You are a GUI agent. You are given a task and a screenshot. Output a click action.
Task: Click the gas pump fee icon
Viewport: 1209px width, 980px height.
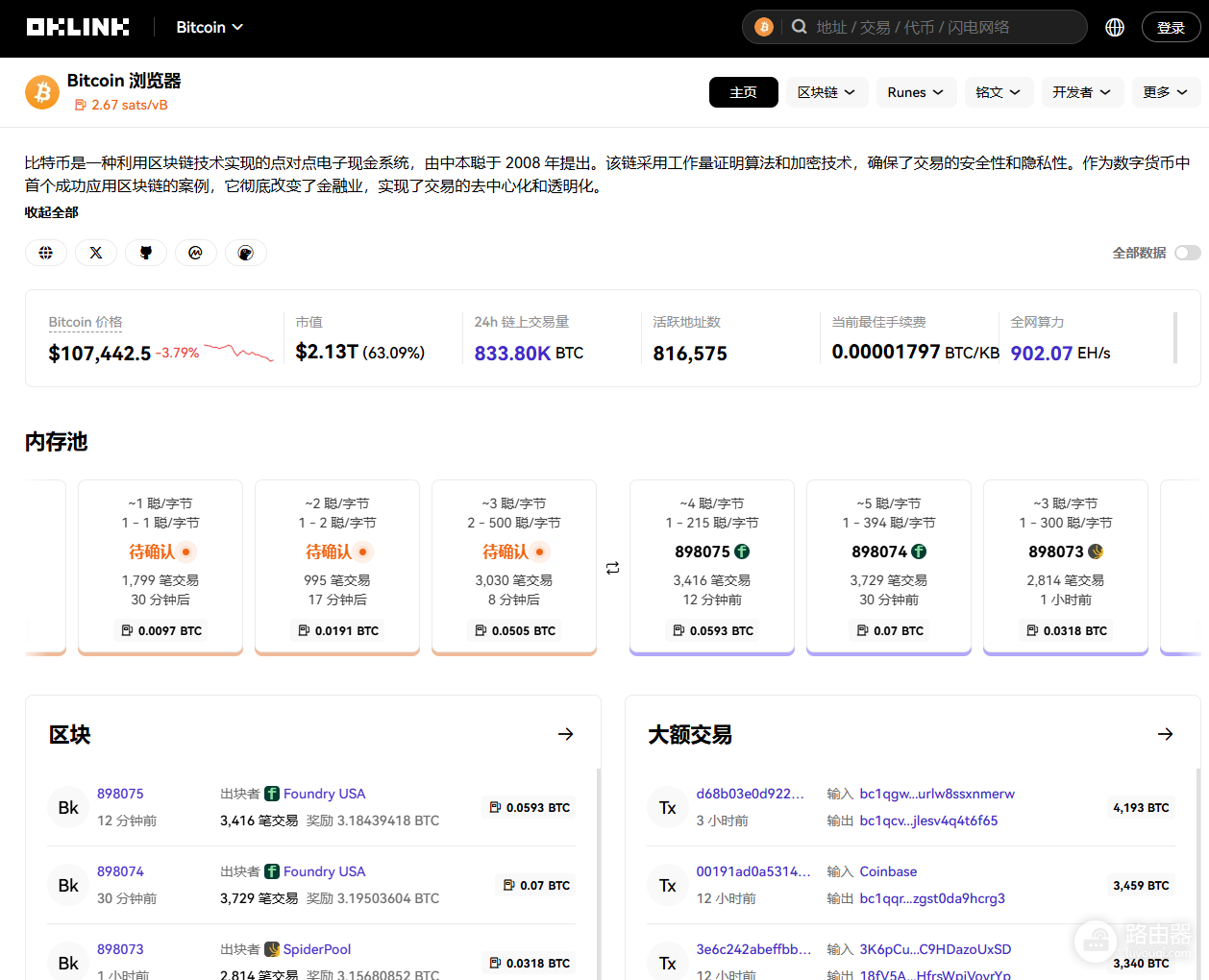pos(80,105)
